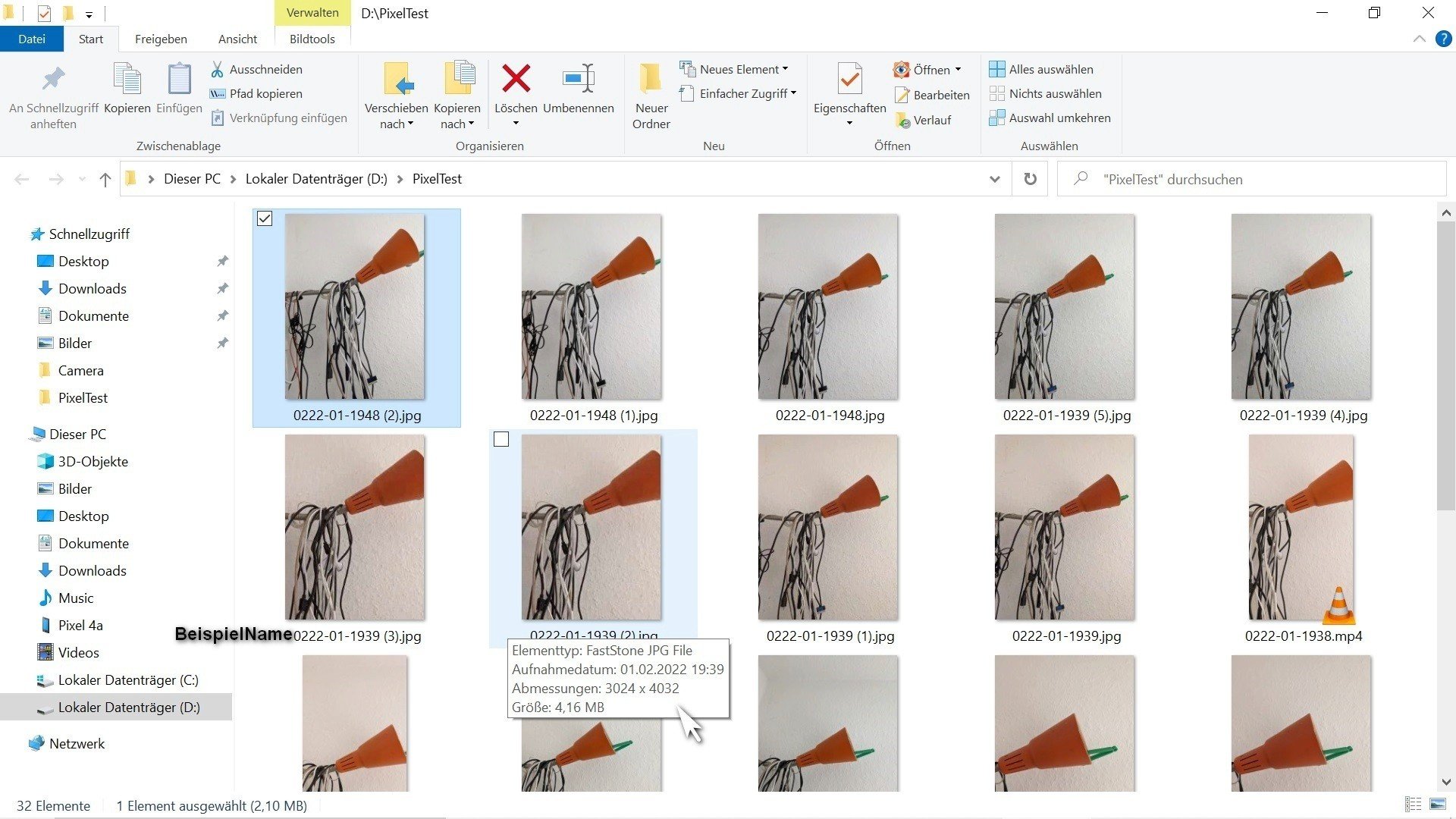Select Lokaler Datenträger (C:) drive
This screenshot has width=1456, height=819.
pos(127,679)
